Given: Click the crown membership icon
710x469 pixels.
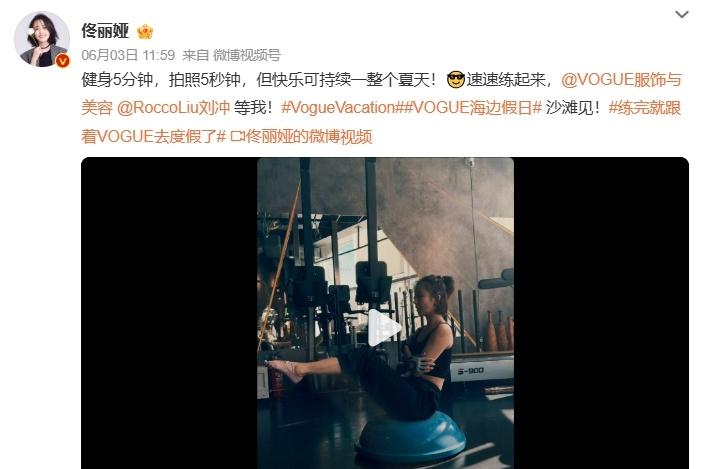Looking at the screenshot, I should (145, 31).
